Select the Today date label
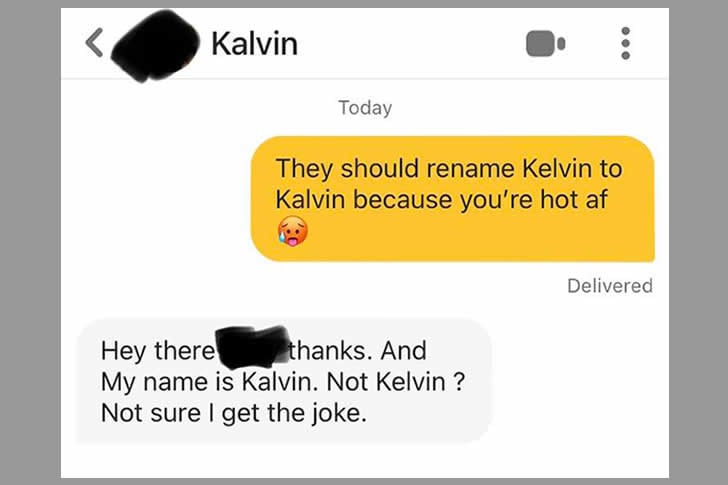 click(x=365, y=108)
